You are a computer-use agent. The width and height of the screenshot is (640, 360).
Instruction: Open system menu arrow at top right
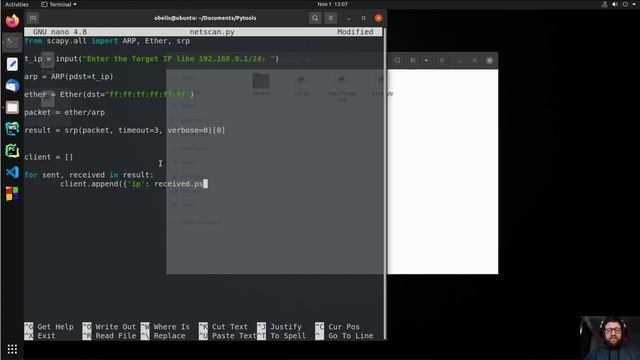point(634,4)
